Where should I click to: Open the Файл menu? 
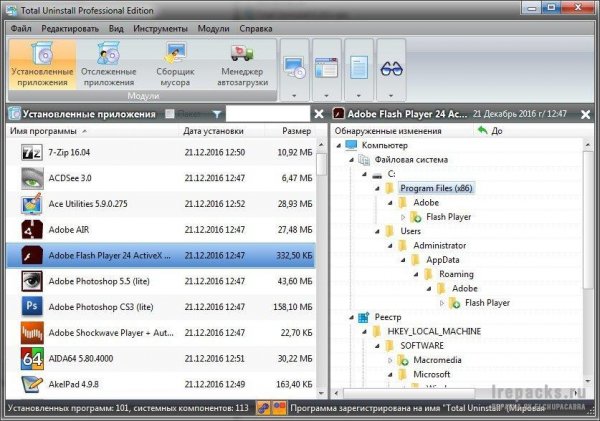tap(21, 29)
